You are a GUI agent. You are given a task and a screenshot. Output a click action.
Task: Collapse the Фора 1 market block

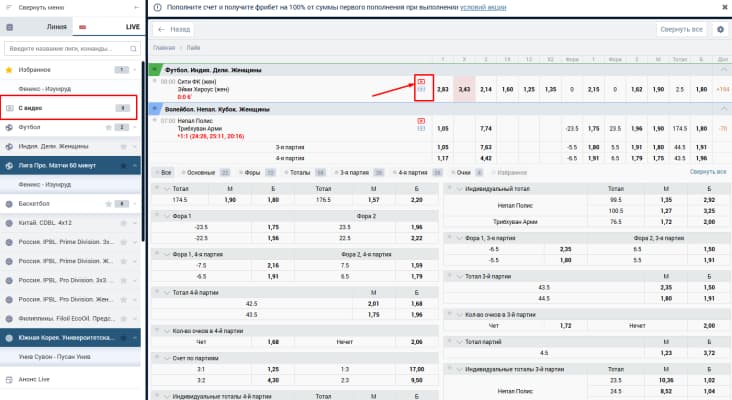[167, 216]
